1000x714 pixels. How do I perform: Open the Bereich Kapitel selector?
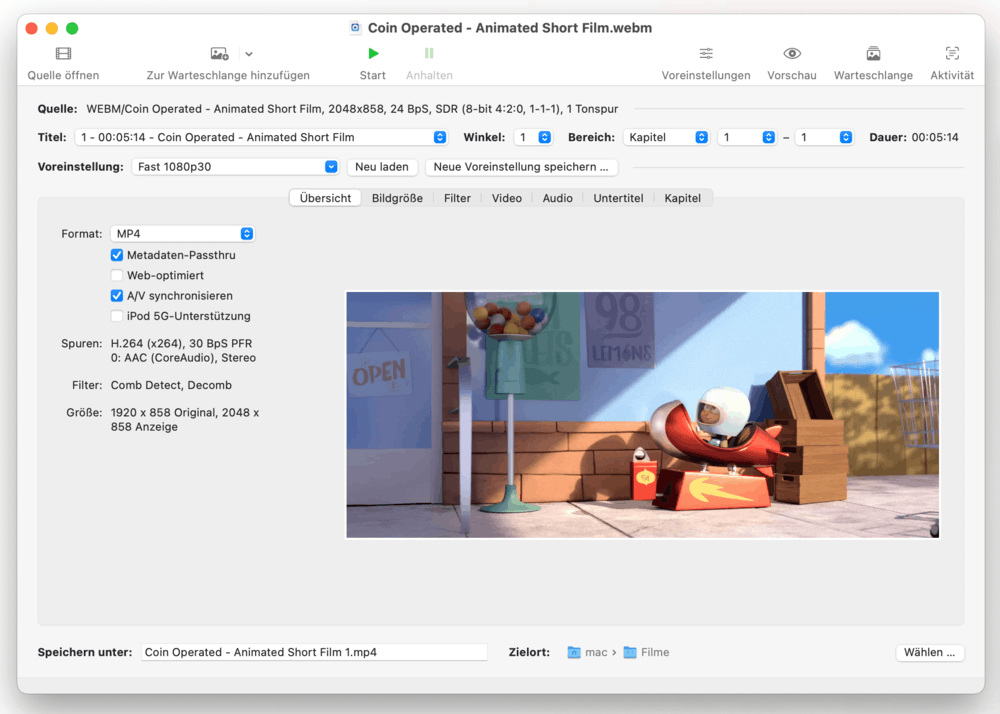pos(666,137)
